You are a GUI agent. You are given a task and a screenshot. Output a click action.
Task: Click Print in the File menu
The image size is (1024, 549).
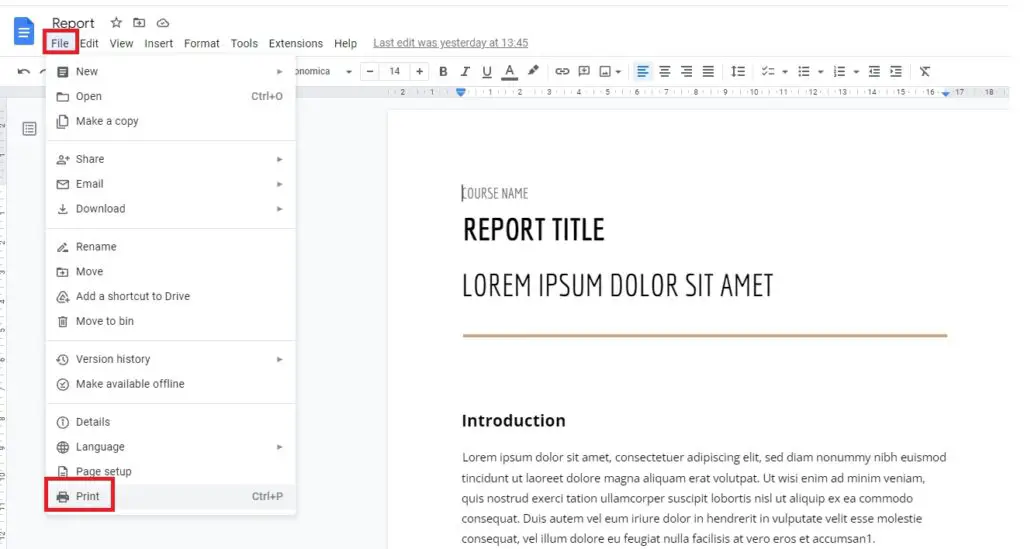pos(170,496)
